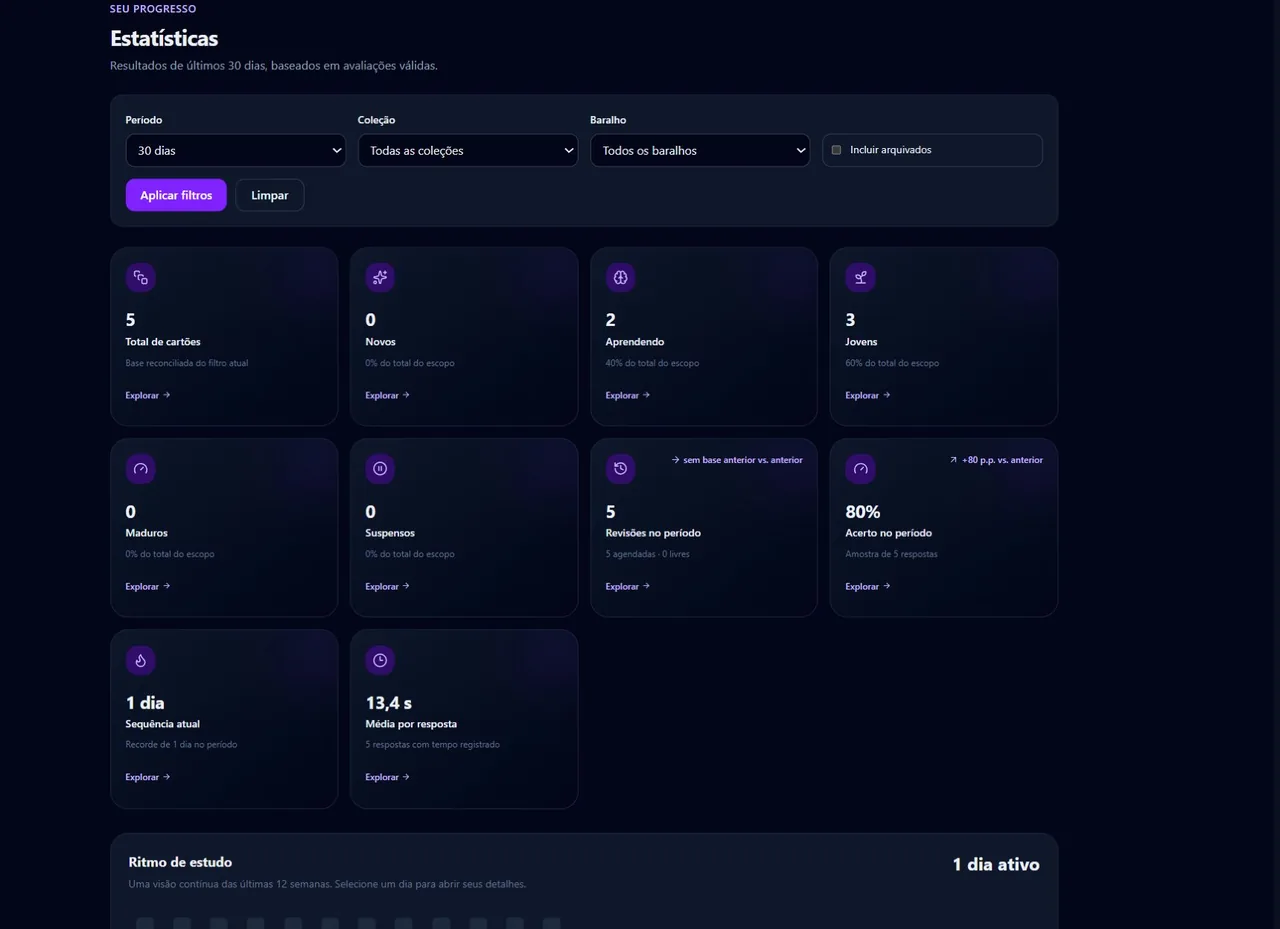Click Explorar under Revisões no período
The image size is (1280, 929).
tap(628, 586)
